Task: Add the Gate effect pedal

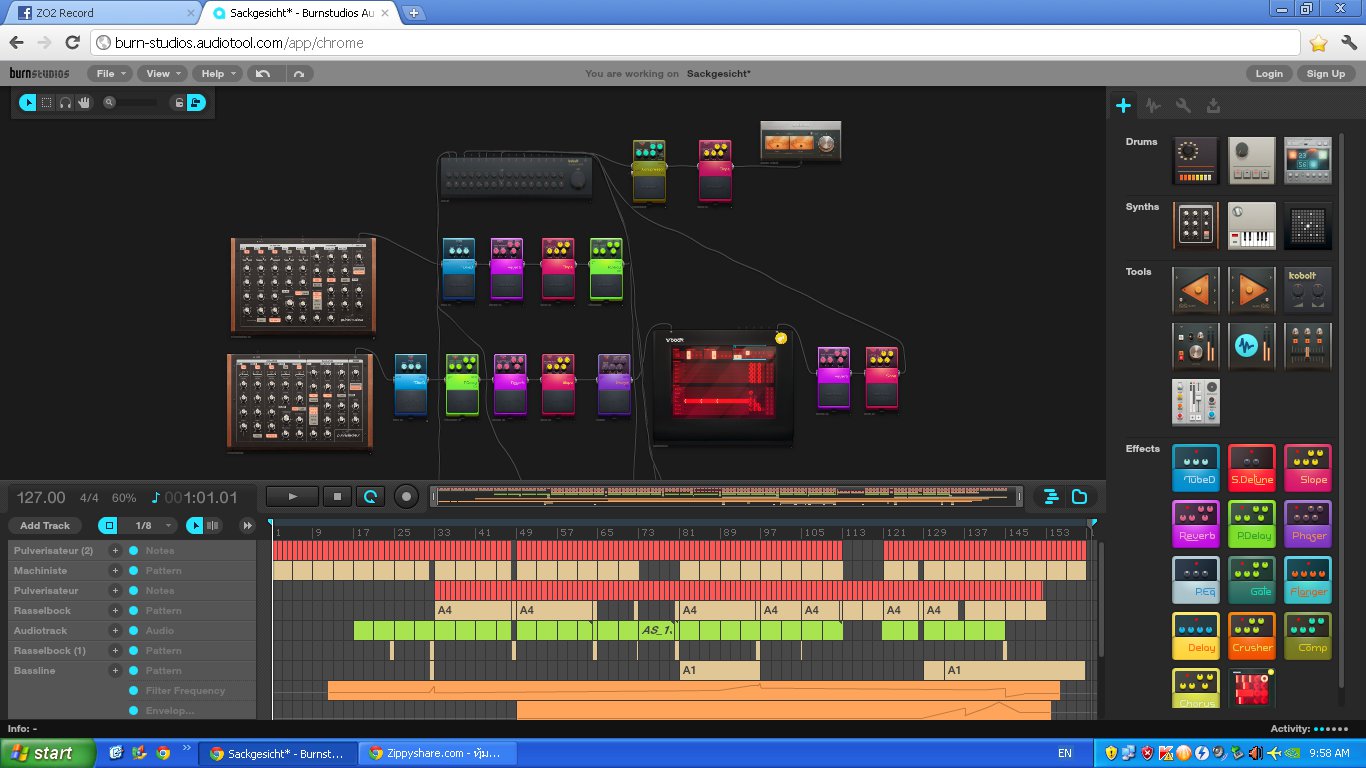Action: click(1252, 580)
